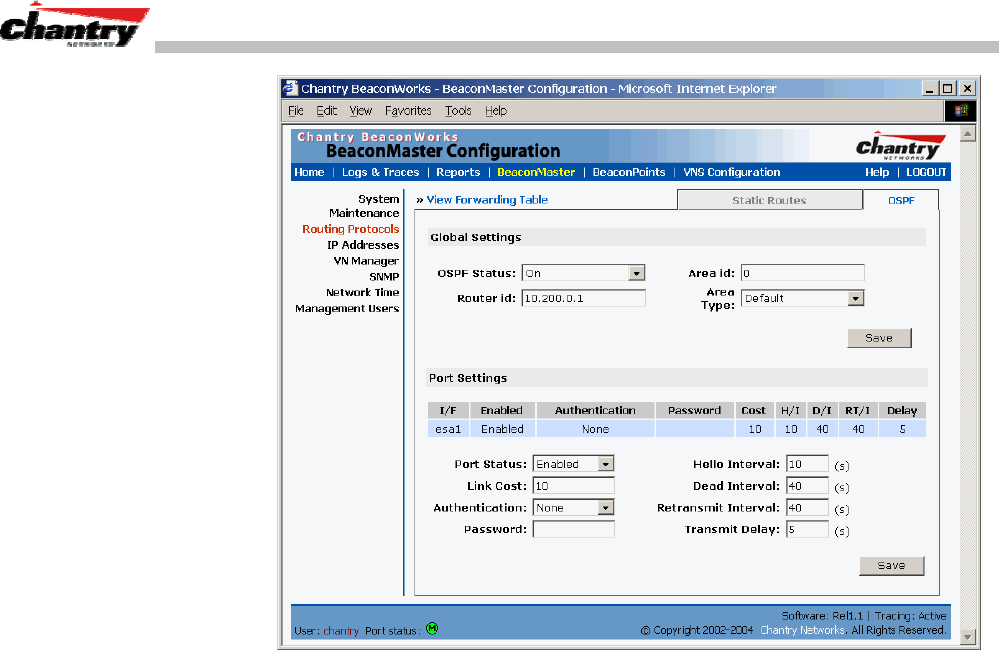Open the BeaconPoints page
Image resolution: width=999 pixels, height=650 pixels.
click(629, 172)
